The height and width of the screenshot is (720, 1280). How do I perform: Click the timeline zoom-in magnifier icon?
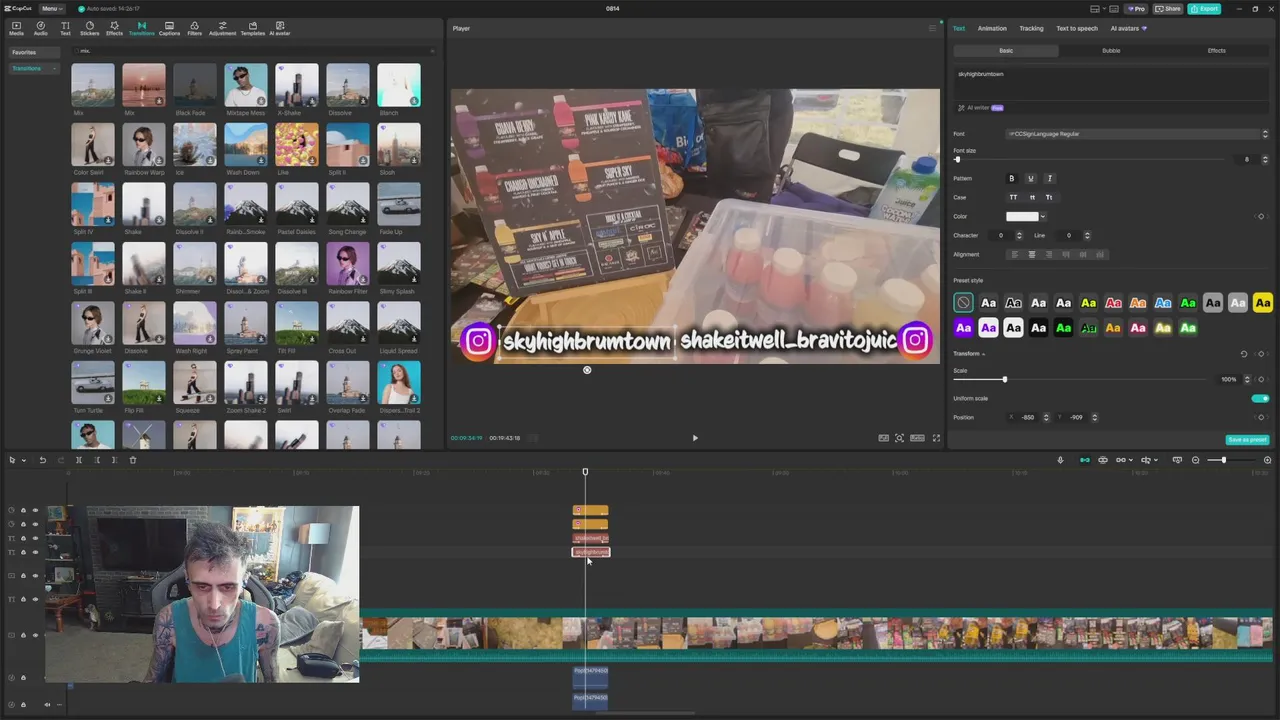pyautogui.click(x=1267, y=460)
